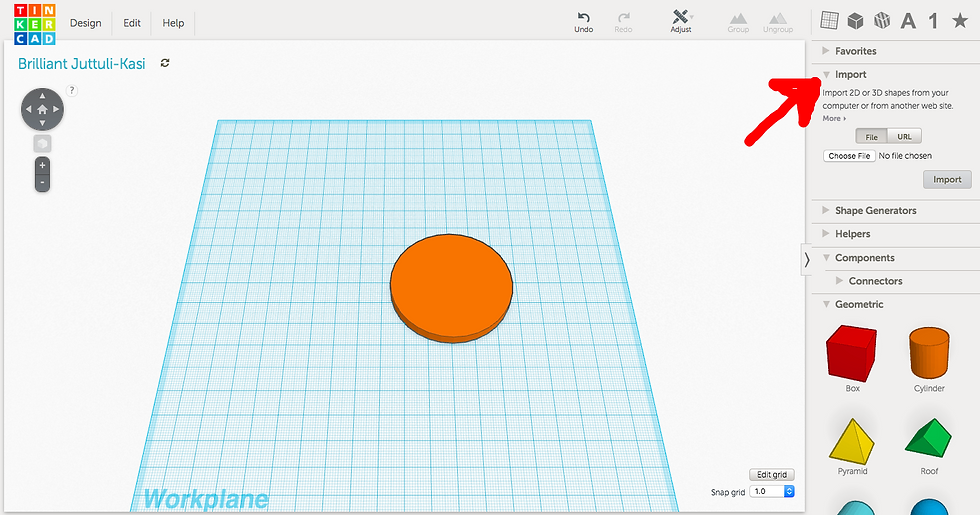The image size is (980, 515).
Task: Click the home view button in navigator
Action: tap(42, 109)
